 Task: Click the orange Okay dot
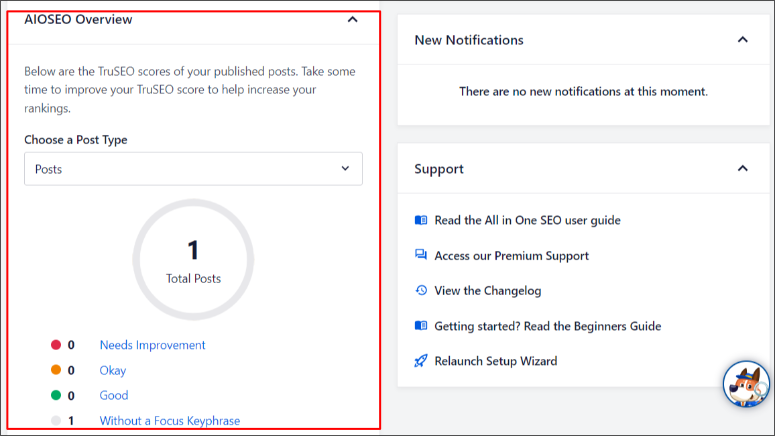pyautogui.click(x=56, y=370)
